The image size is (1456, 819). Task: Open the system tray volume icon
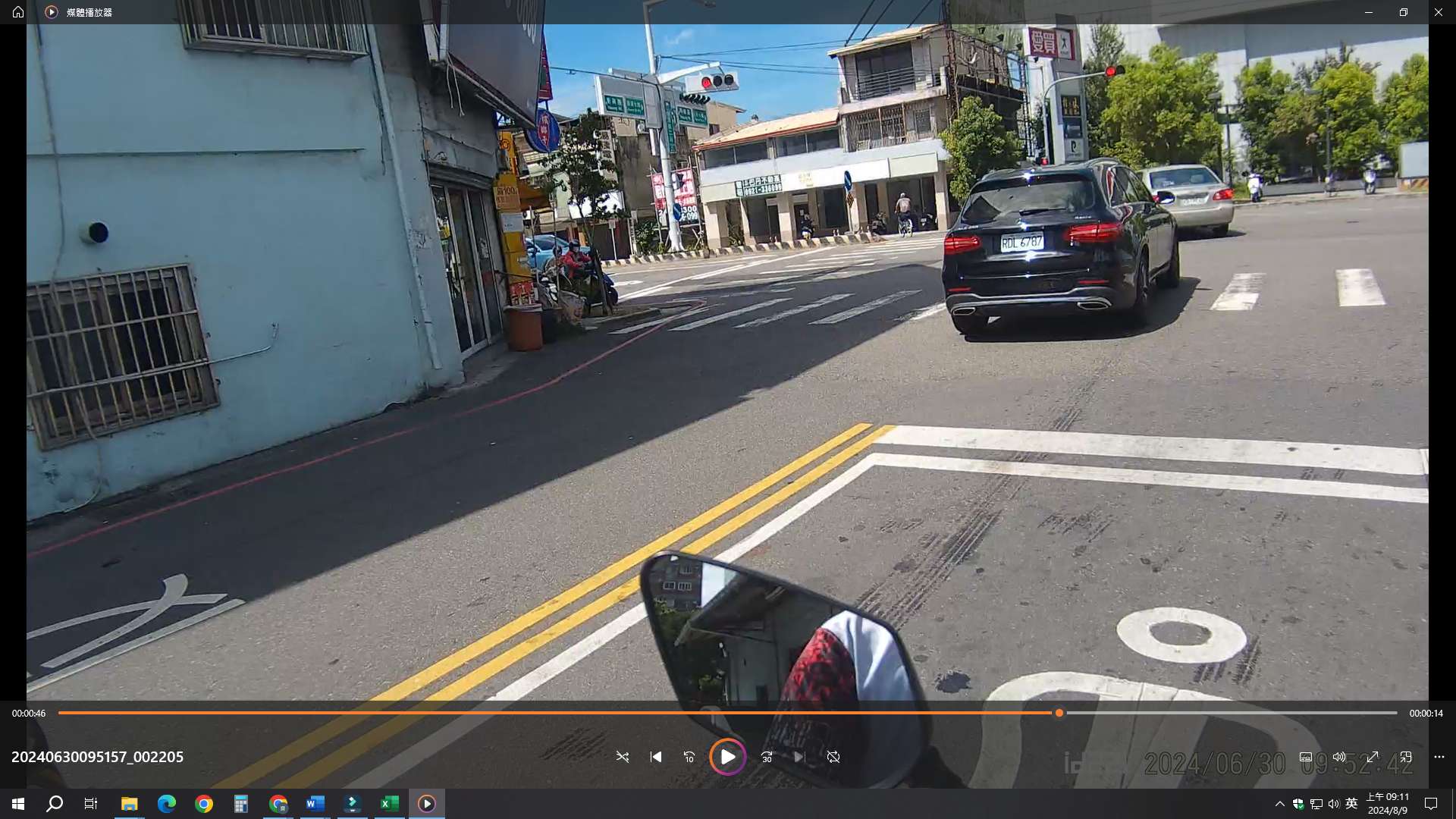1334,804
